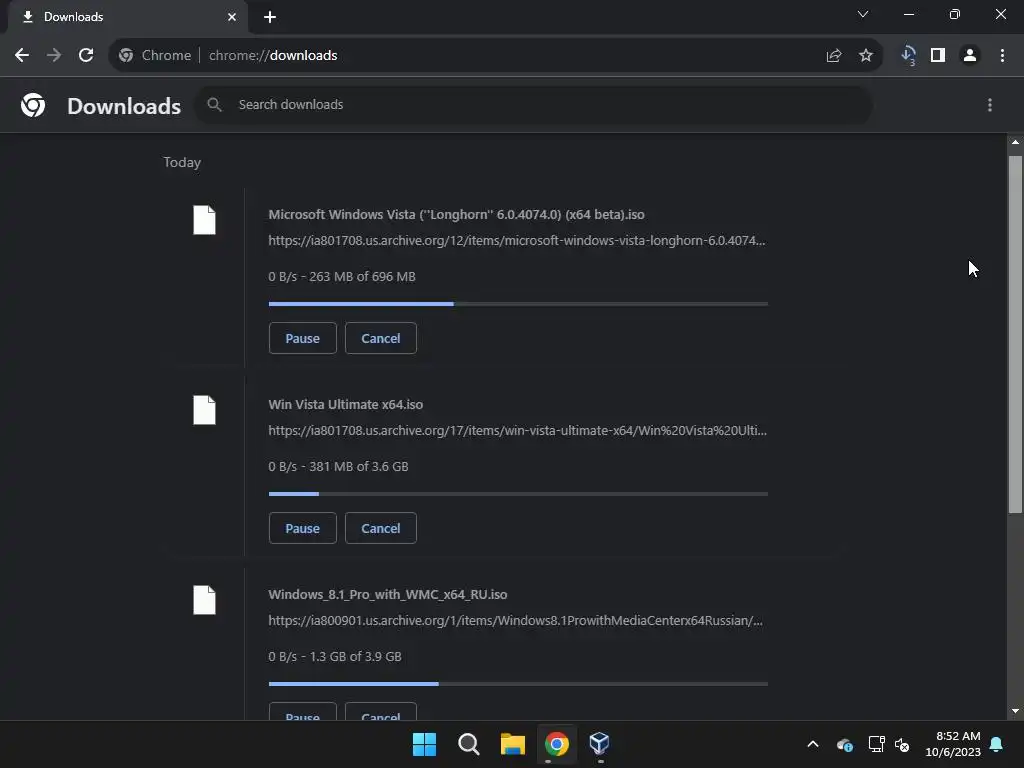Click the browser forward arrow
This screenshot has height=768, width=1024.
(x=54, y=56)
